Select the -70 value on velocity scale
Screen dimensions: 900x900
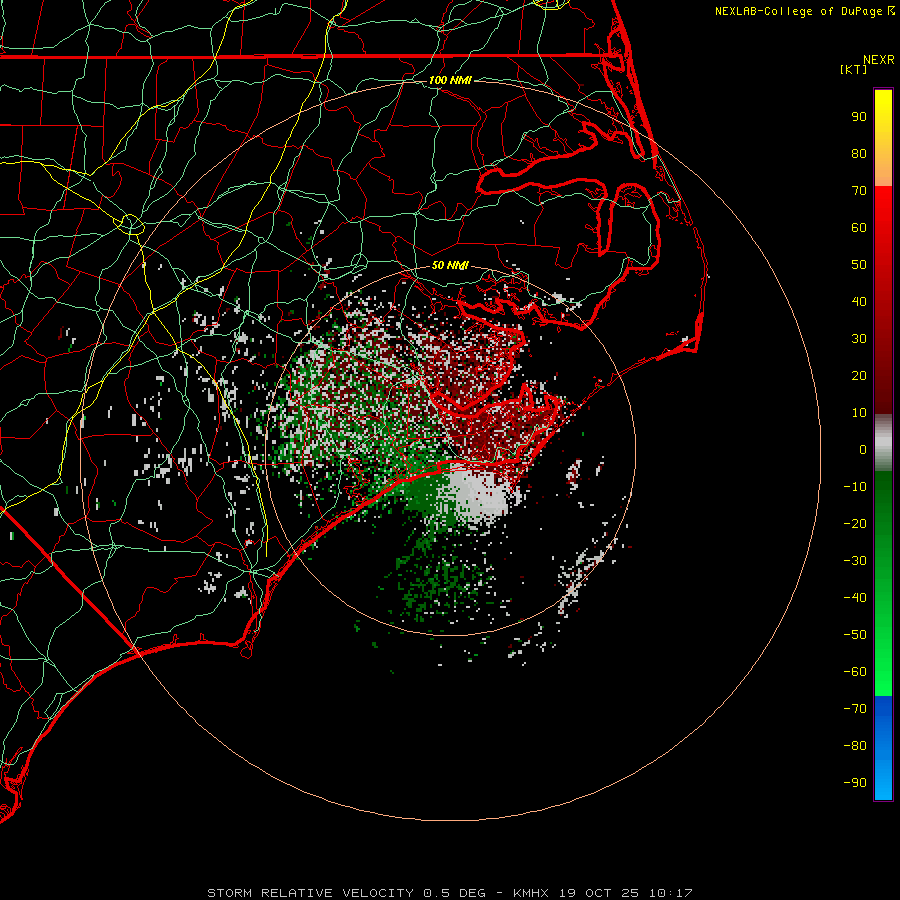coord(855,709)
